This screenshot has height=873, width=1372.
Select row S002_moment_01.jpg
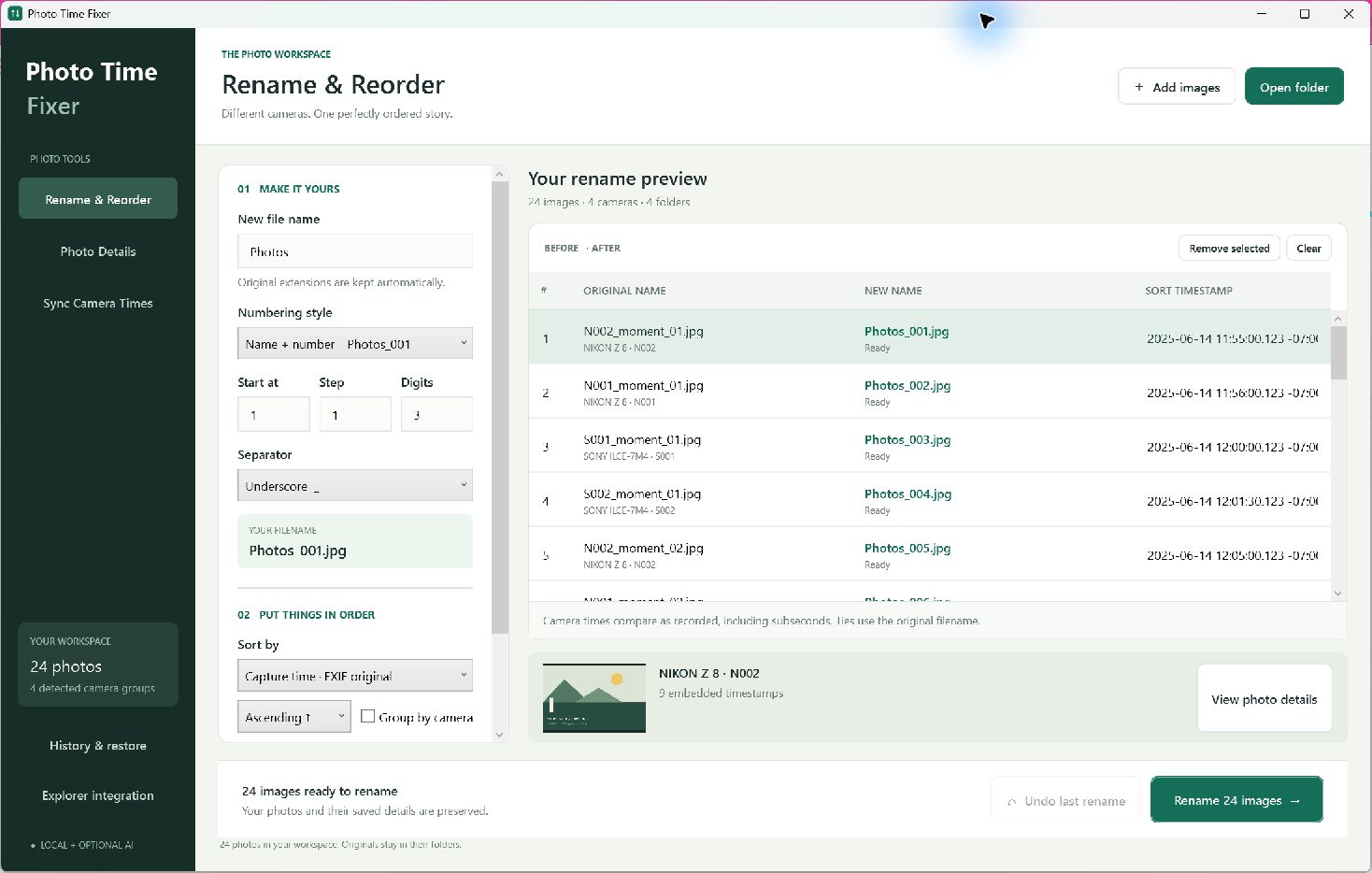(x=929, y=500)
